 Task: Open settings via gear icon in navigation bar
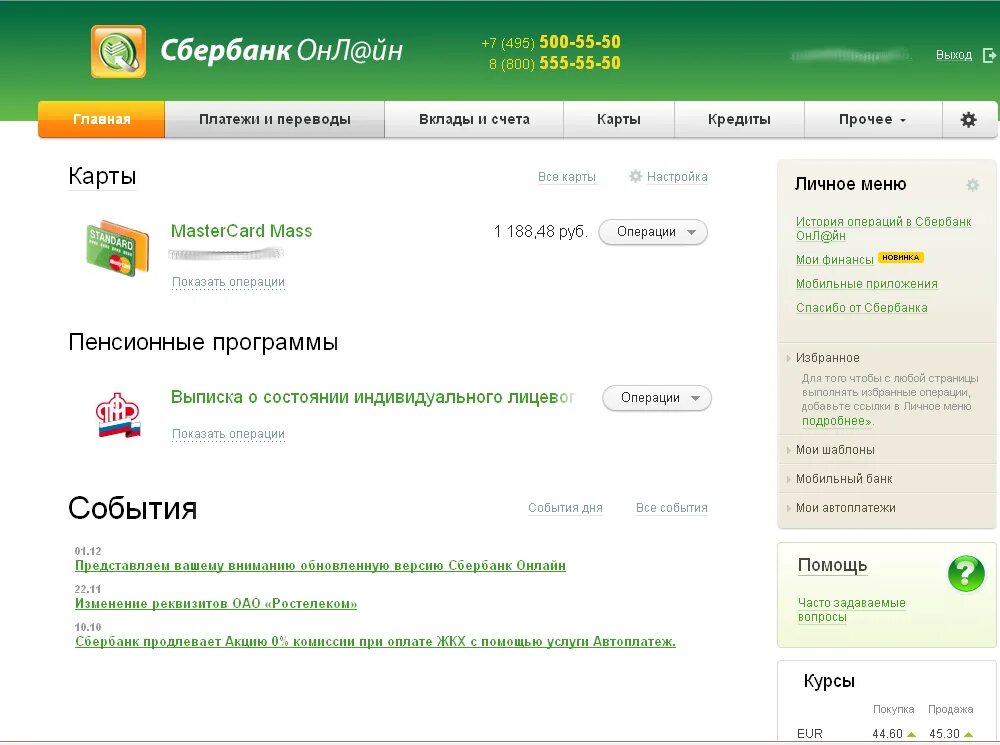pos(969,119)
